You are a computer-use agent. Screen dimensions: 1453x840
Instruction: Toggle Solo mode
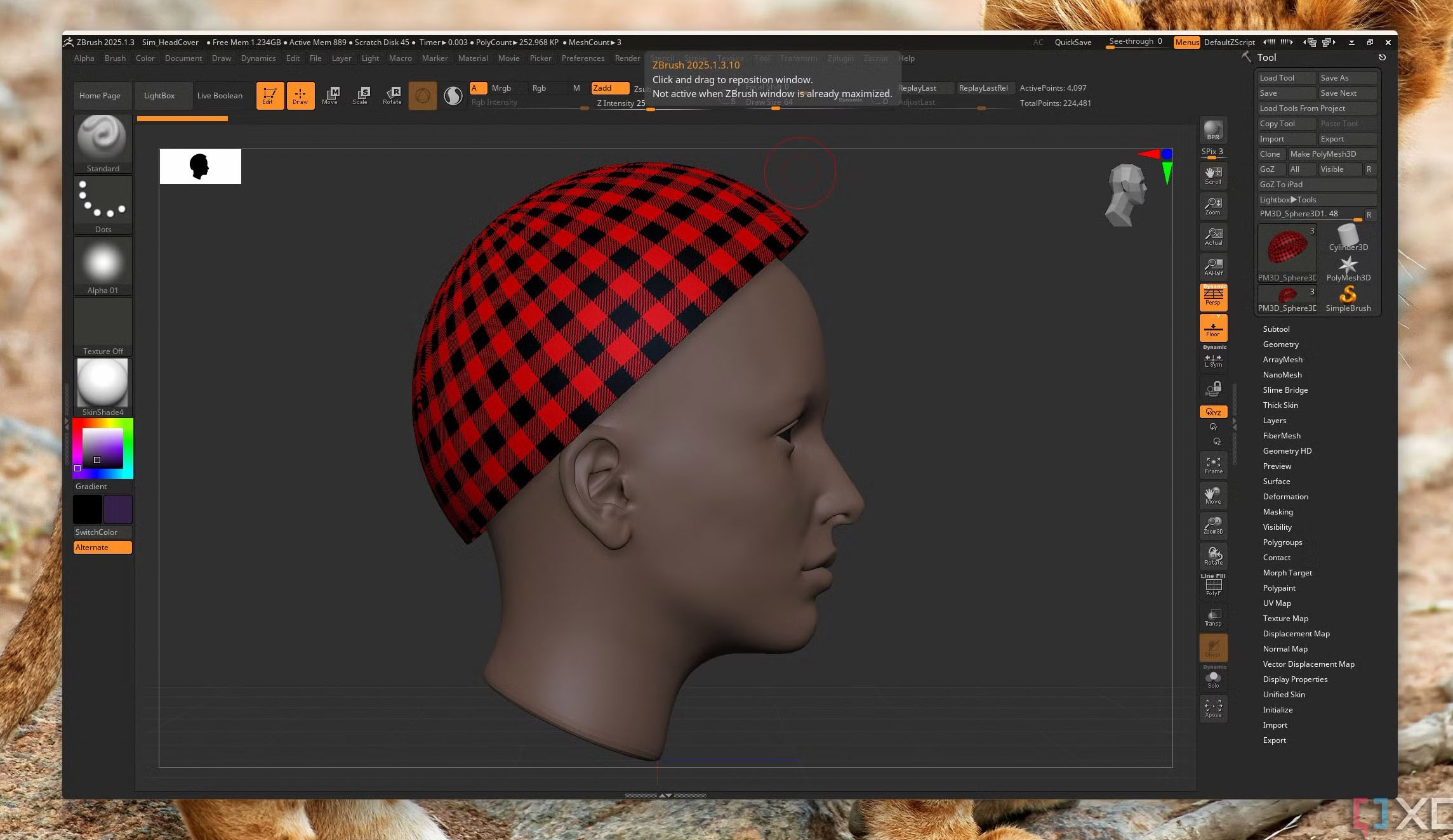pyautogui.click(x=1213, y=679)
